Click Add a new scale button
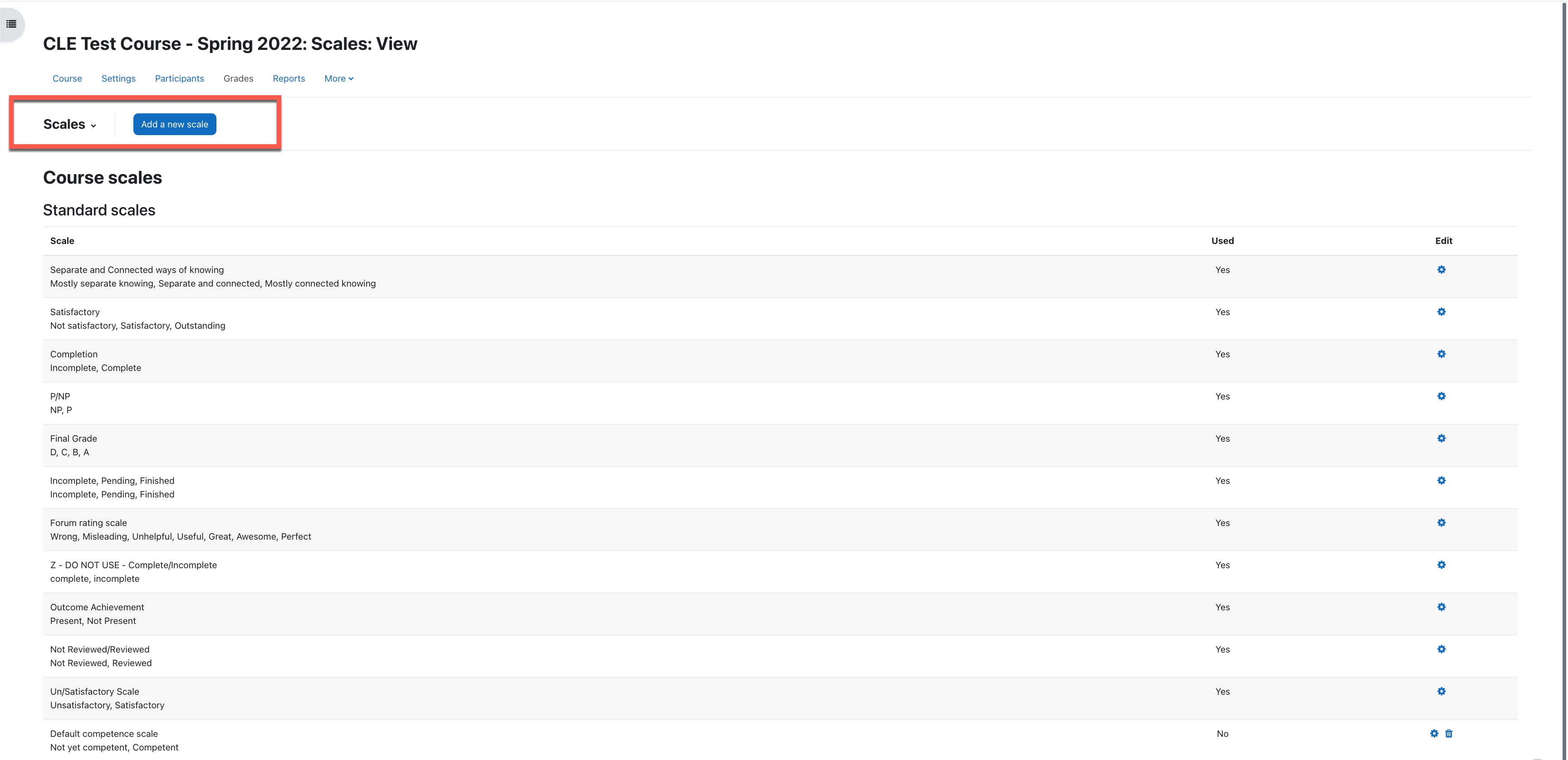Screen dimensions: 1568x760 [175, 124]
